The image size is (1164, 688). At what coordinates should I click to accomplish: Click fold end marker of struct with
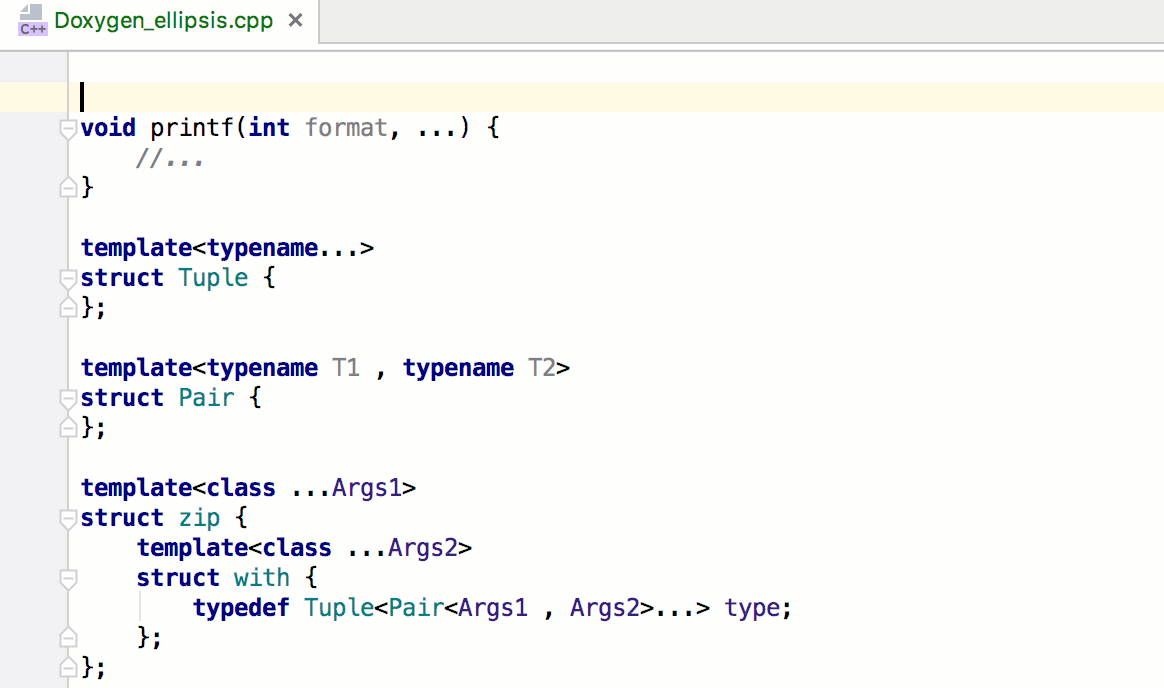tap(68, 637)
